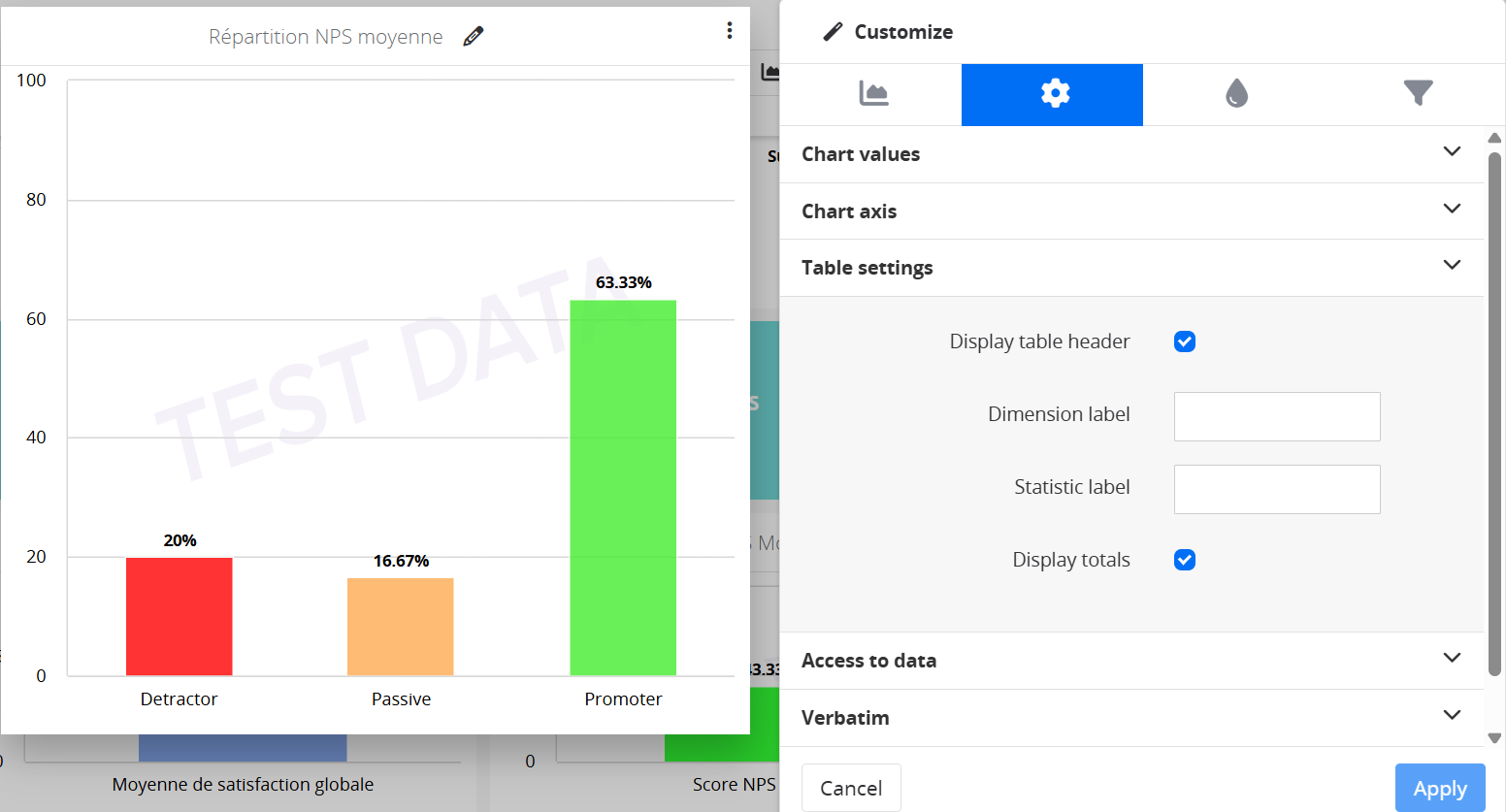The height and width of the screenshot is (812, 1506).
Task: Expand the Access to data section
Action: coord(1451,659)
